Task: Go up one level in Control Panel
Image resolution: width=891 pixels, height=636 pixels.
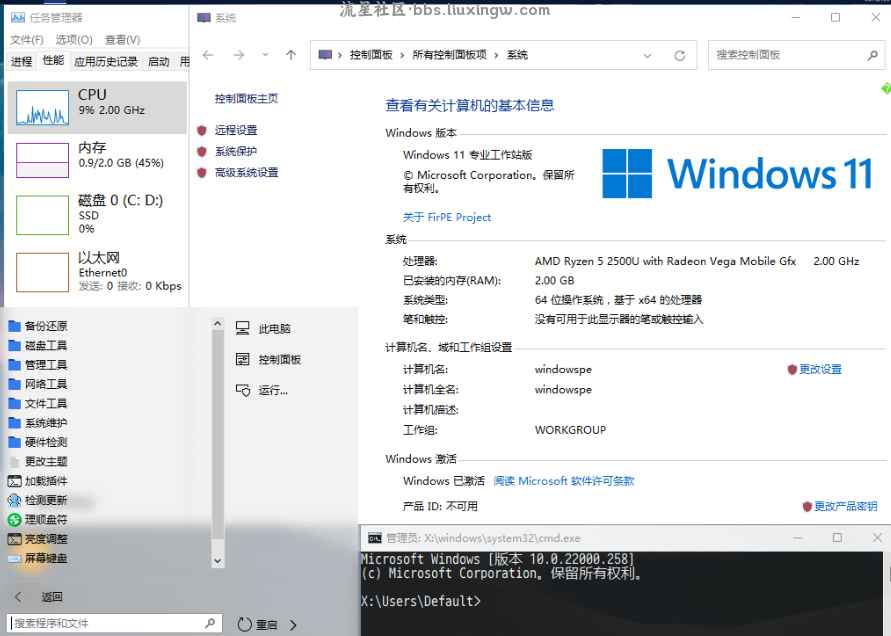Action: point(291,55)
